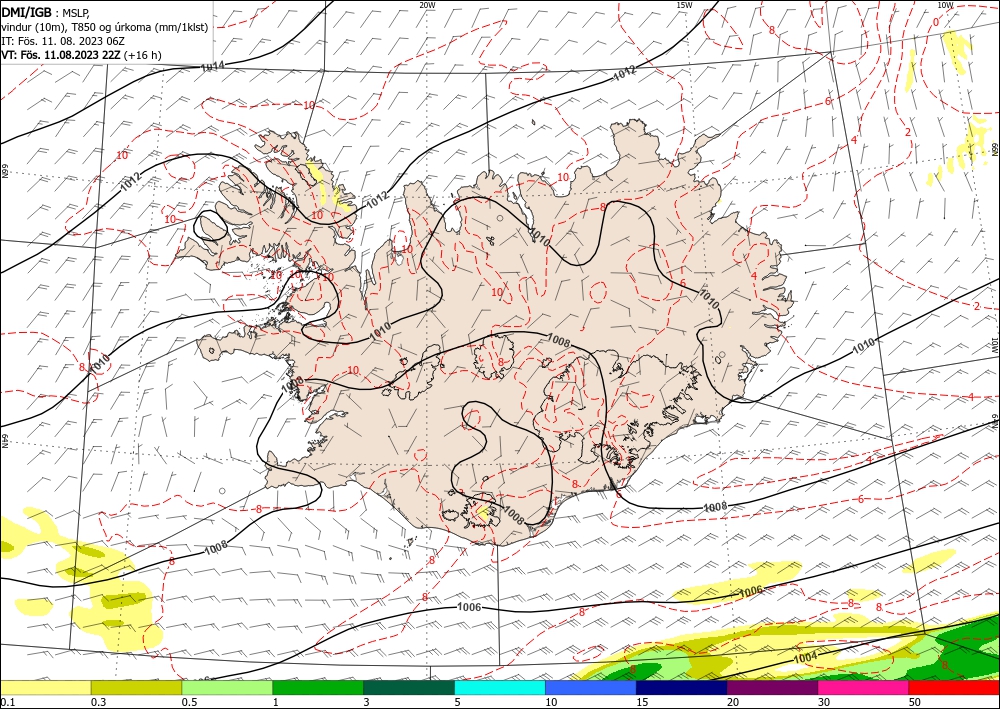Image resolution: width=1000 pixels, height=709 pixels.
Task: Click the 50 legend scale value
Action: pyautogui.click(x=915, y=702)
